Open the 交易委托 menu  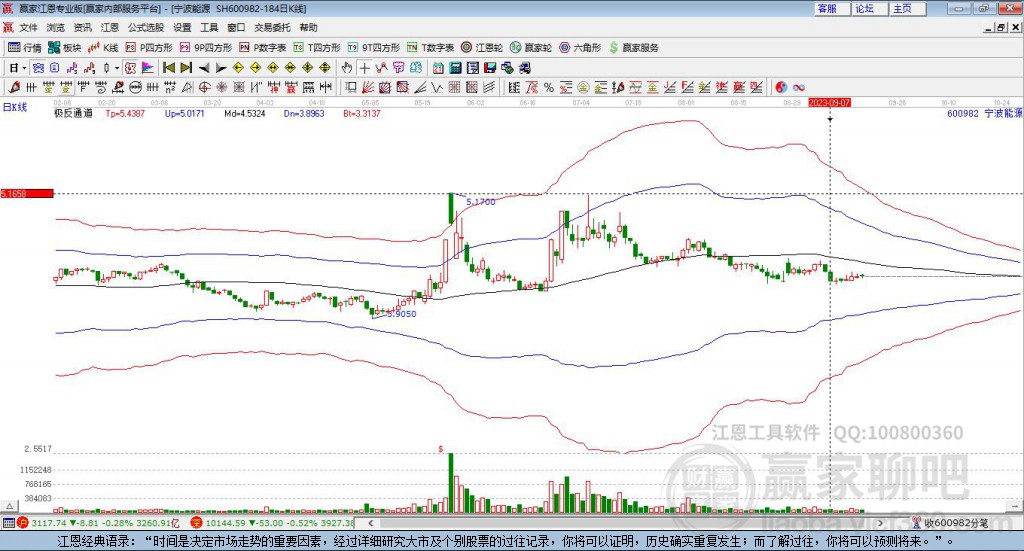(x=272, y=27)
